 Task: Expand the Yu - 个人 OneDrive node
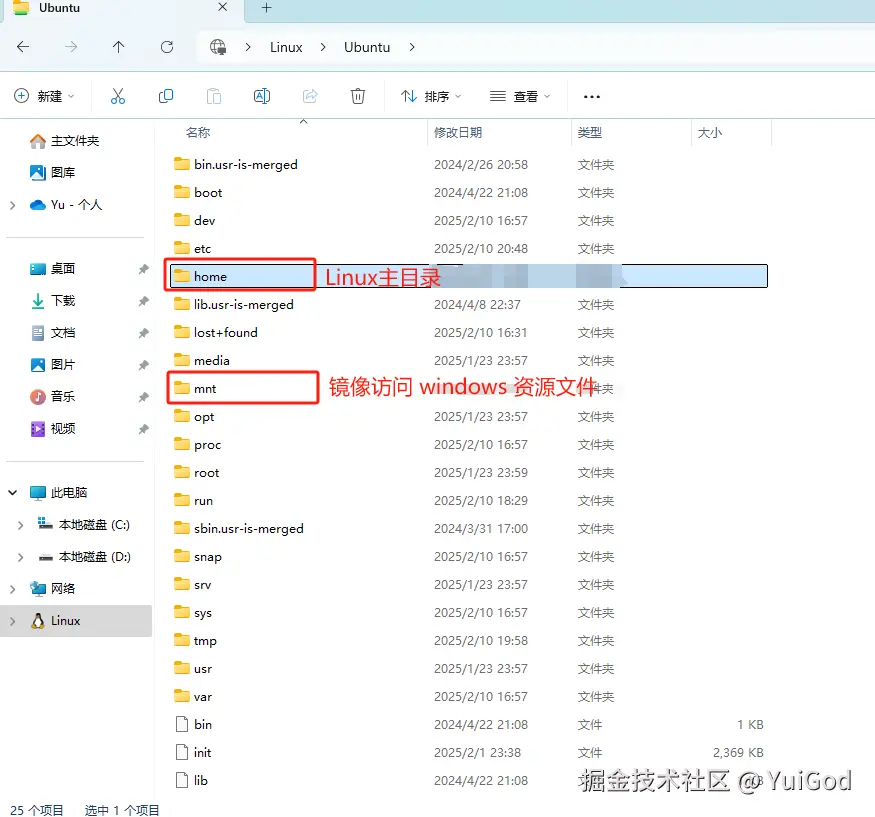[13, 205]
